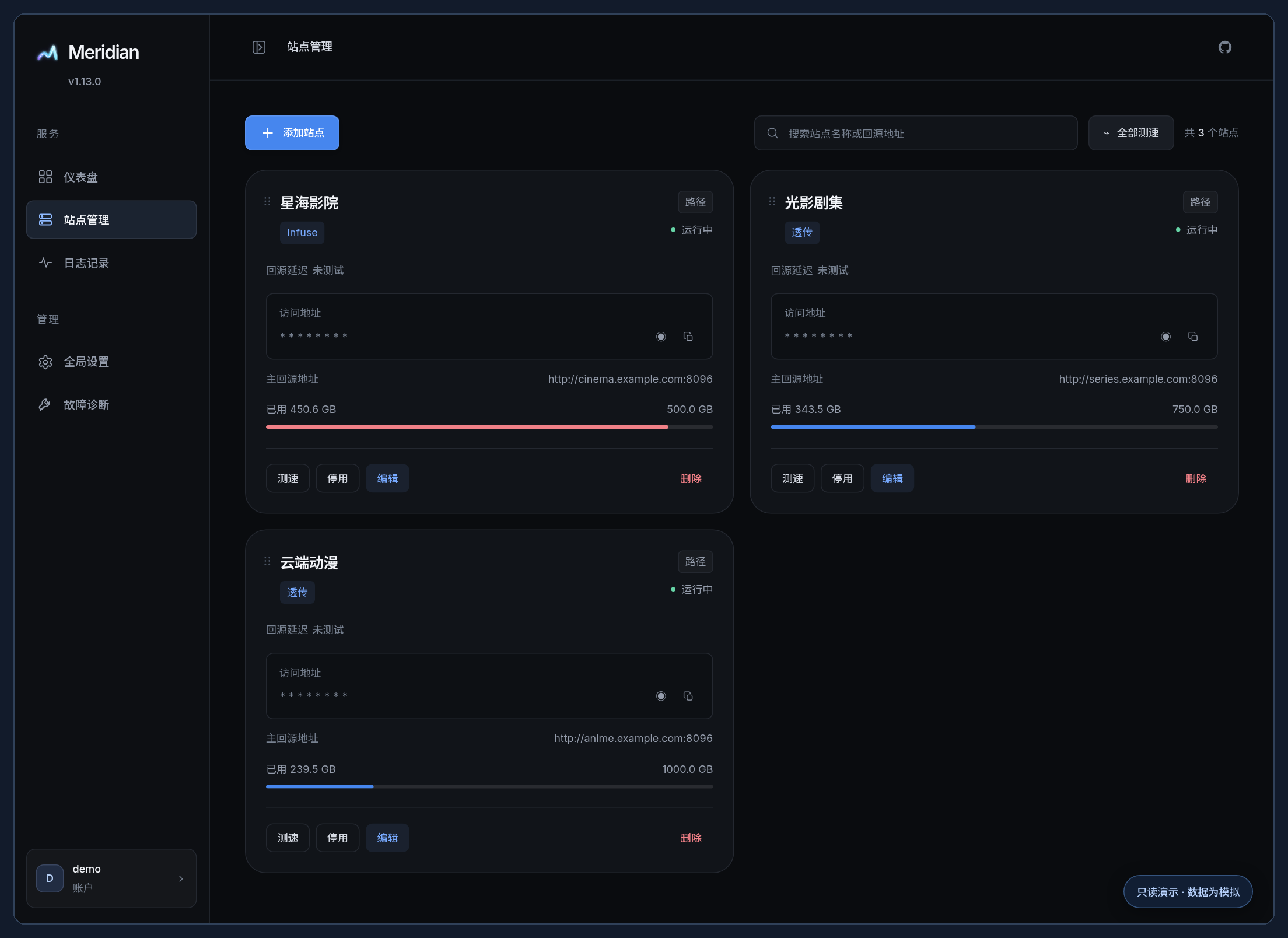The height and width of the screenshot is (938, 1288).
Task: Click the 只读演示 · 数据为模拟 badge
Action: click(x=1188, y=892)
